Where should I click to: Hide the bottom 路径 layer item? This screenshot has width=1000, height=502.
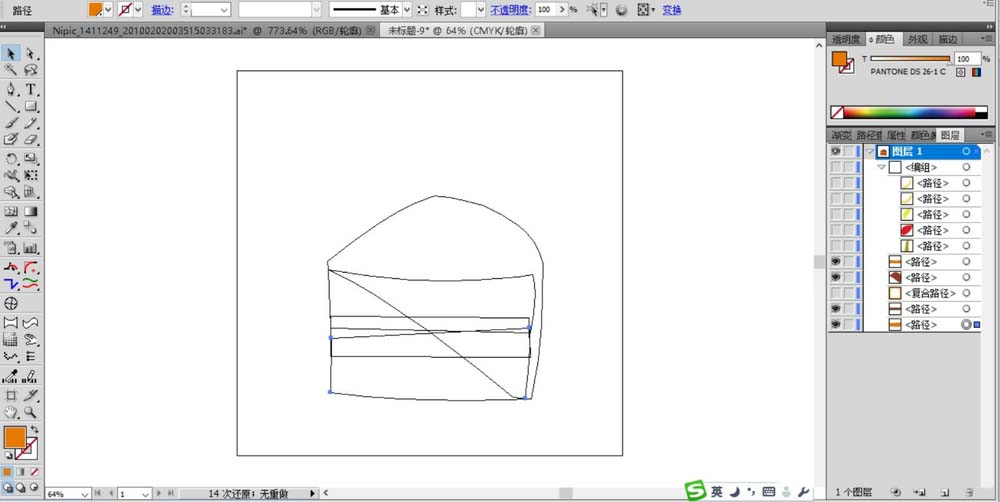(x=835, y=325)
